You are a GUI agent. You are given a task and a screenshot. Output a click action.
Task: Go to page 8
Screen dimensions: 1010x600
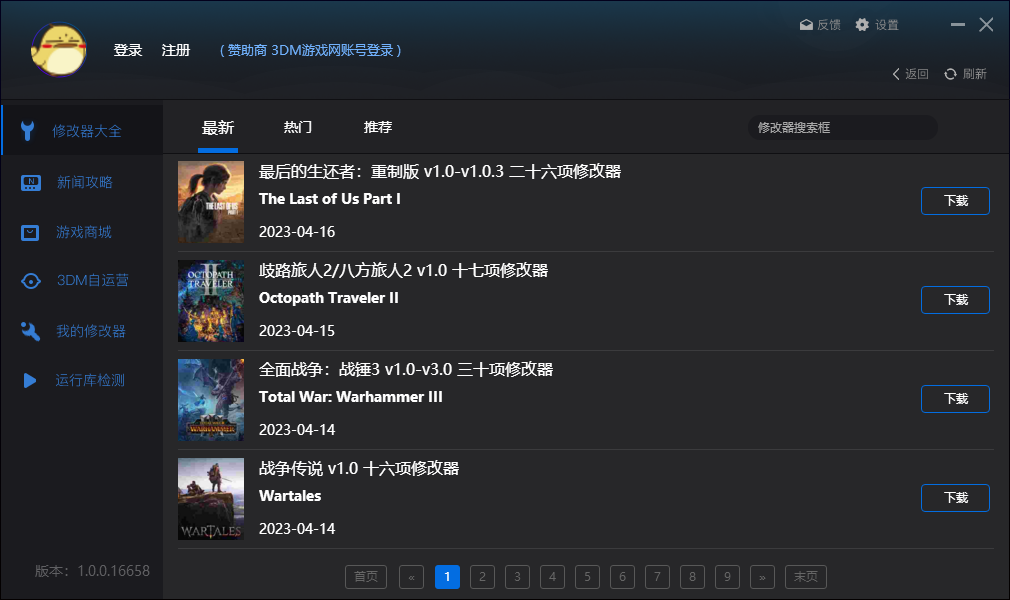click(x=692, y=577)
